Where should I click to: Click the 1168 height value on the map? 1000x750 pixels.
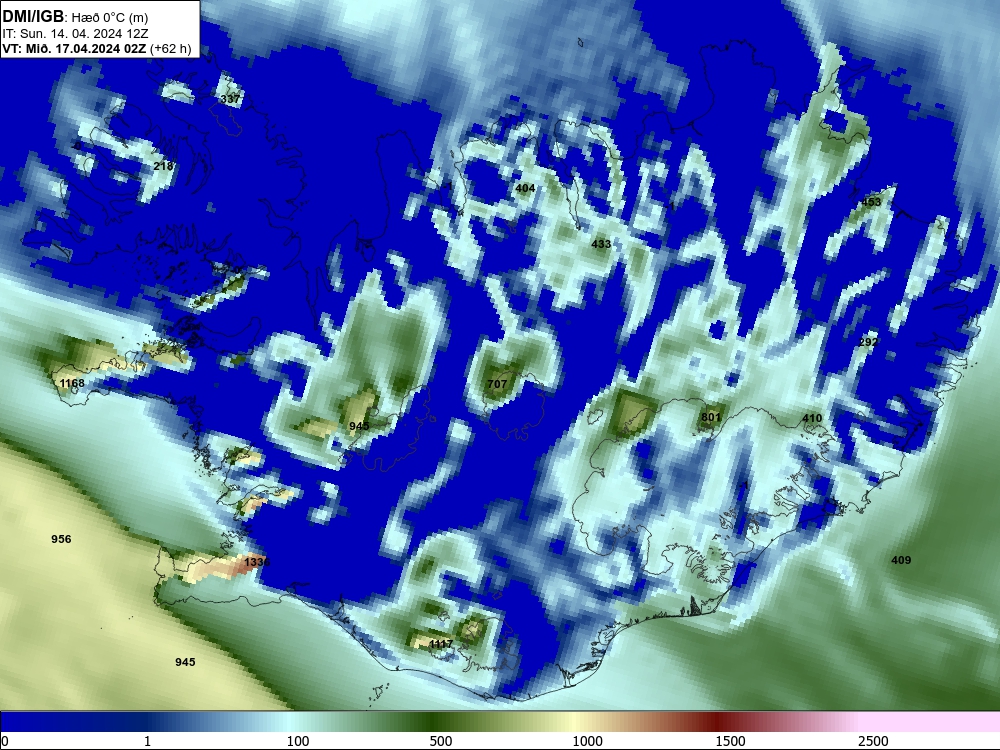71,383
